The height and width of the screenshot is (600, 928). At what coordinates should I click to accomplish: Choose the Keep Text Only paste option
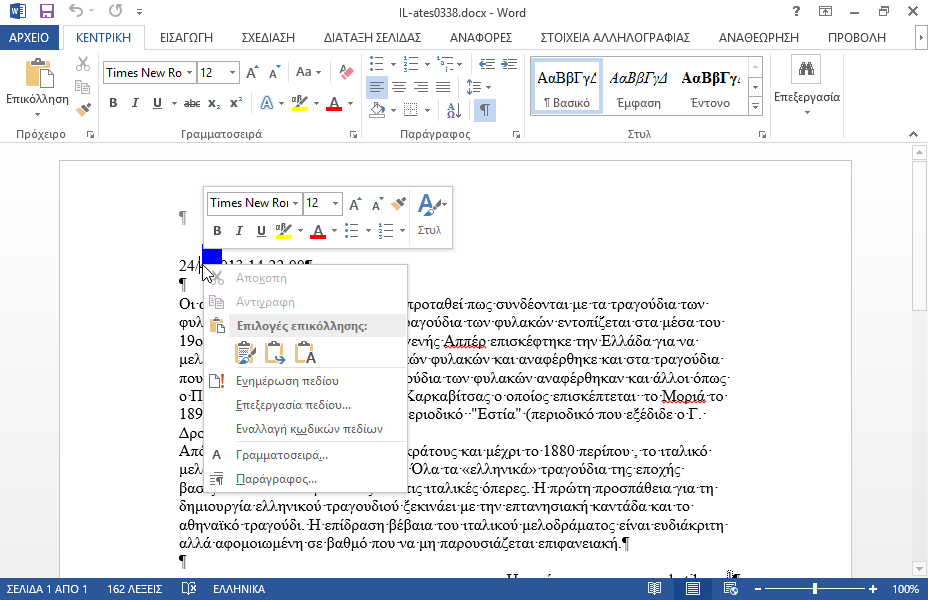pyautogui.click(x=305, y=353)
